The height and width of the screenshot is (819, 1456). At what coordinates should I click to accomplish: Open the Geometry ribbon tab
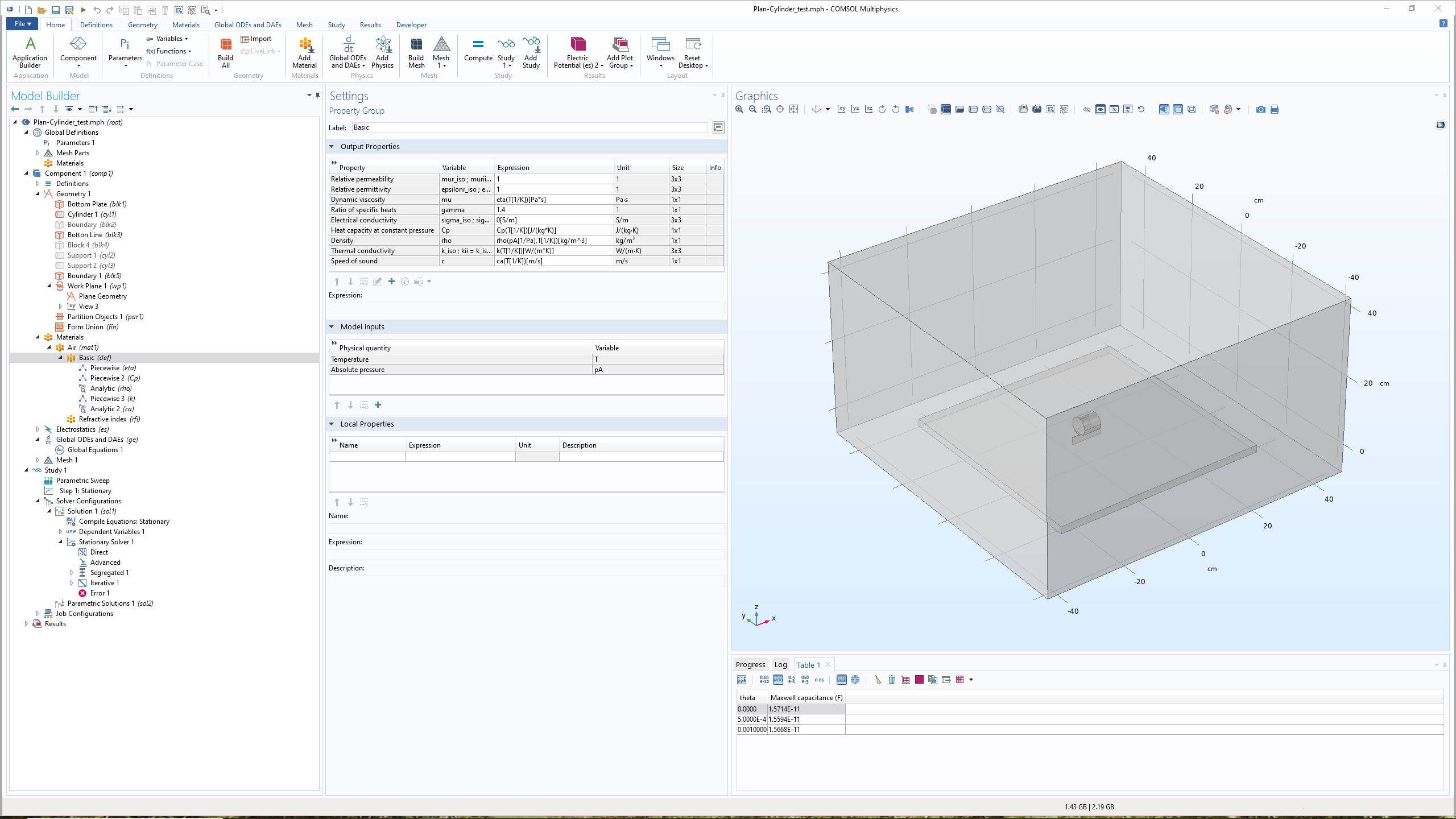pos(142,25)
